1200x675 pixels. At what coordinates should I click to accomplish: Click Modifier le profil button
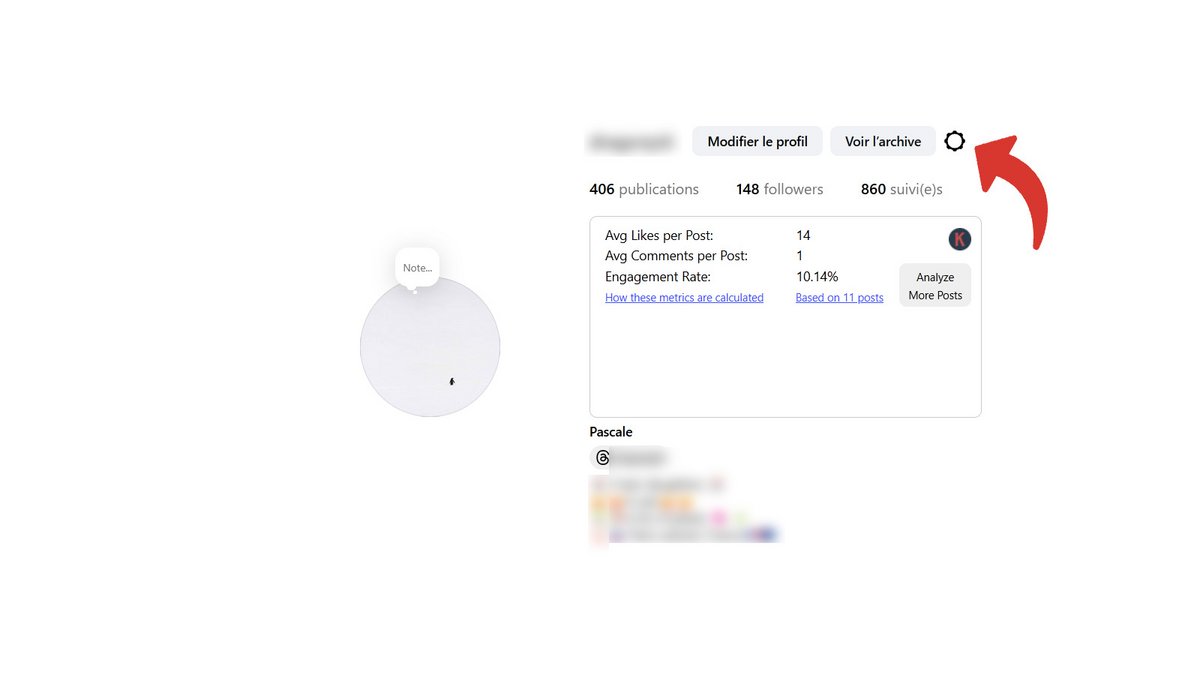[x=757, y=142]
